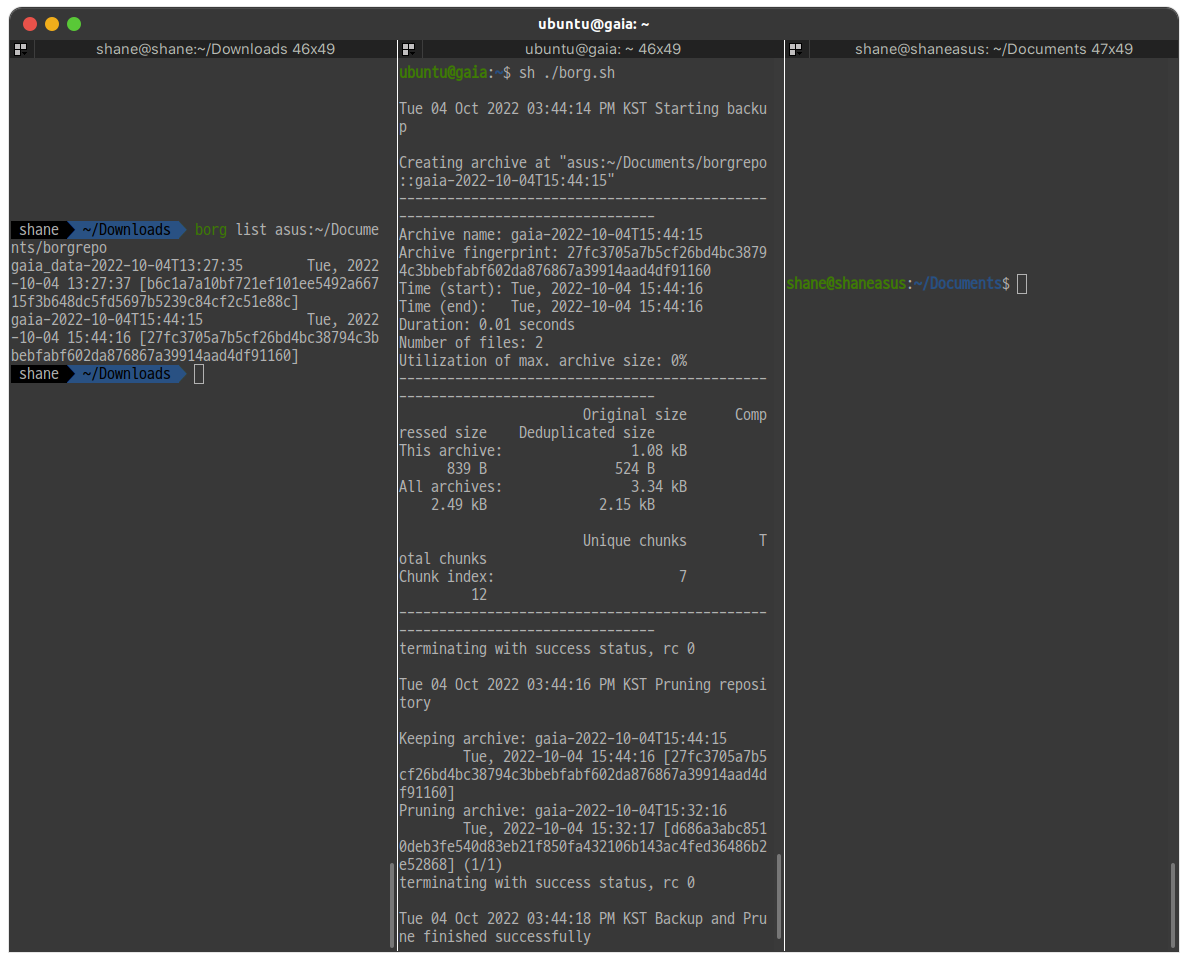The width and height of the screenshot is (1188, 961).
Task: Click the pane menu icon of shane@shaneasus Documents pane
Action: 796,49
